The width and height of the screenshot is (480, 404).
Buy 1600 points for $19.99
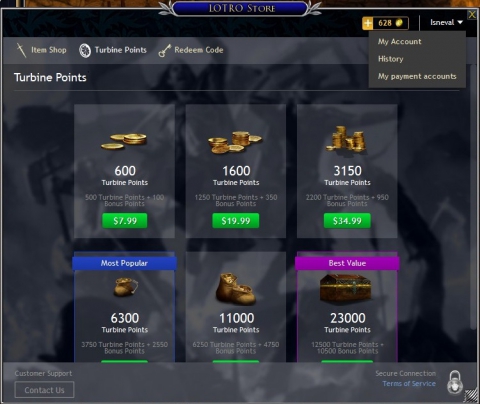tap(236, 221)
